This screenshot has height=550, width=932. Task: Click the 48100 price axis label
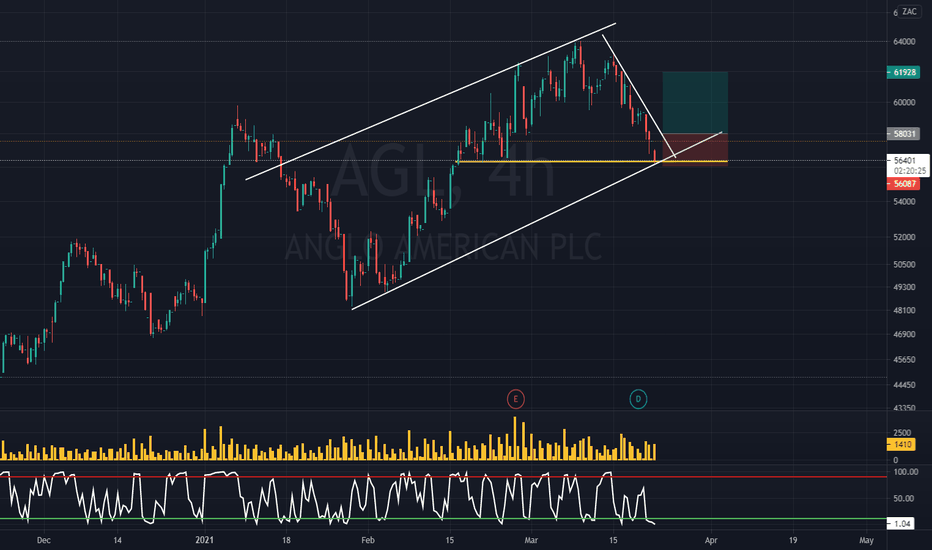(904, 310)
